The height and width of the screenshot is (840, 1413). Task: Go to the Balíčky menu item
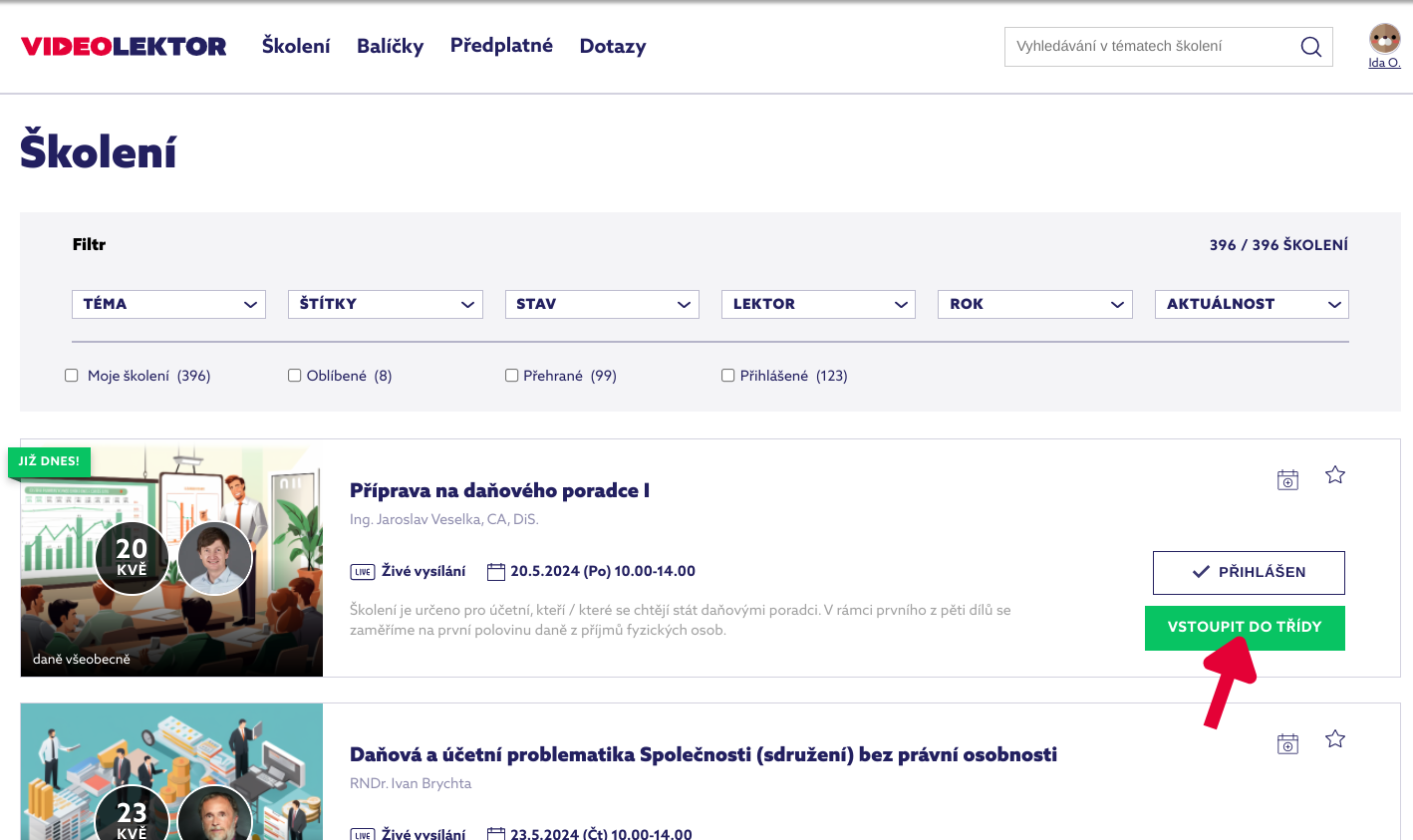(390, 47)
